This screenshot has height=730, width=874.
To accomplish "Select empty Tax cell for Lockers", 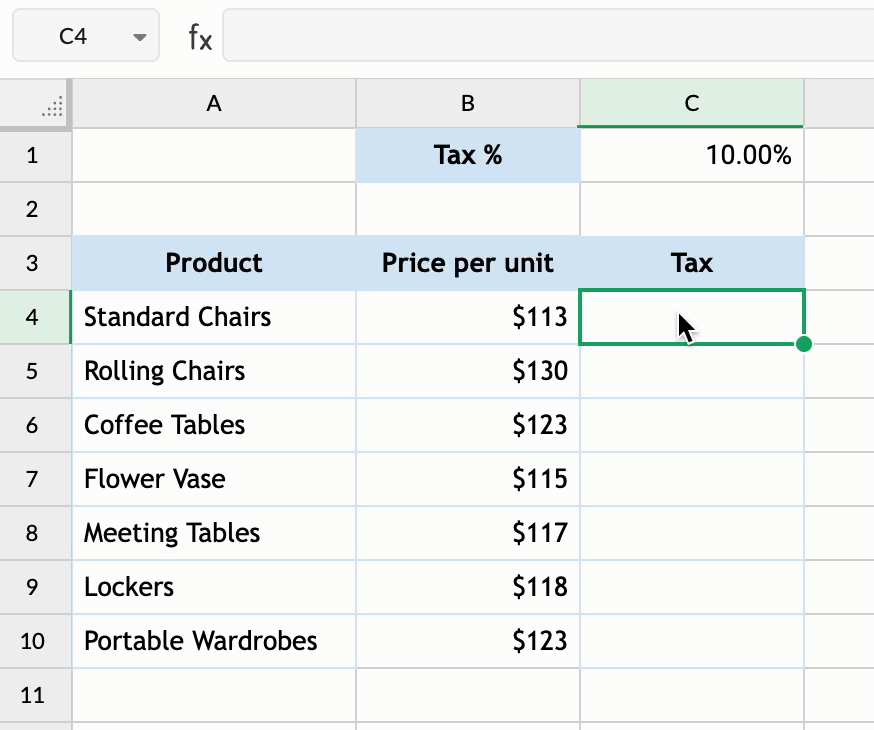I will [x=691, y=587].
